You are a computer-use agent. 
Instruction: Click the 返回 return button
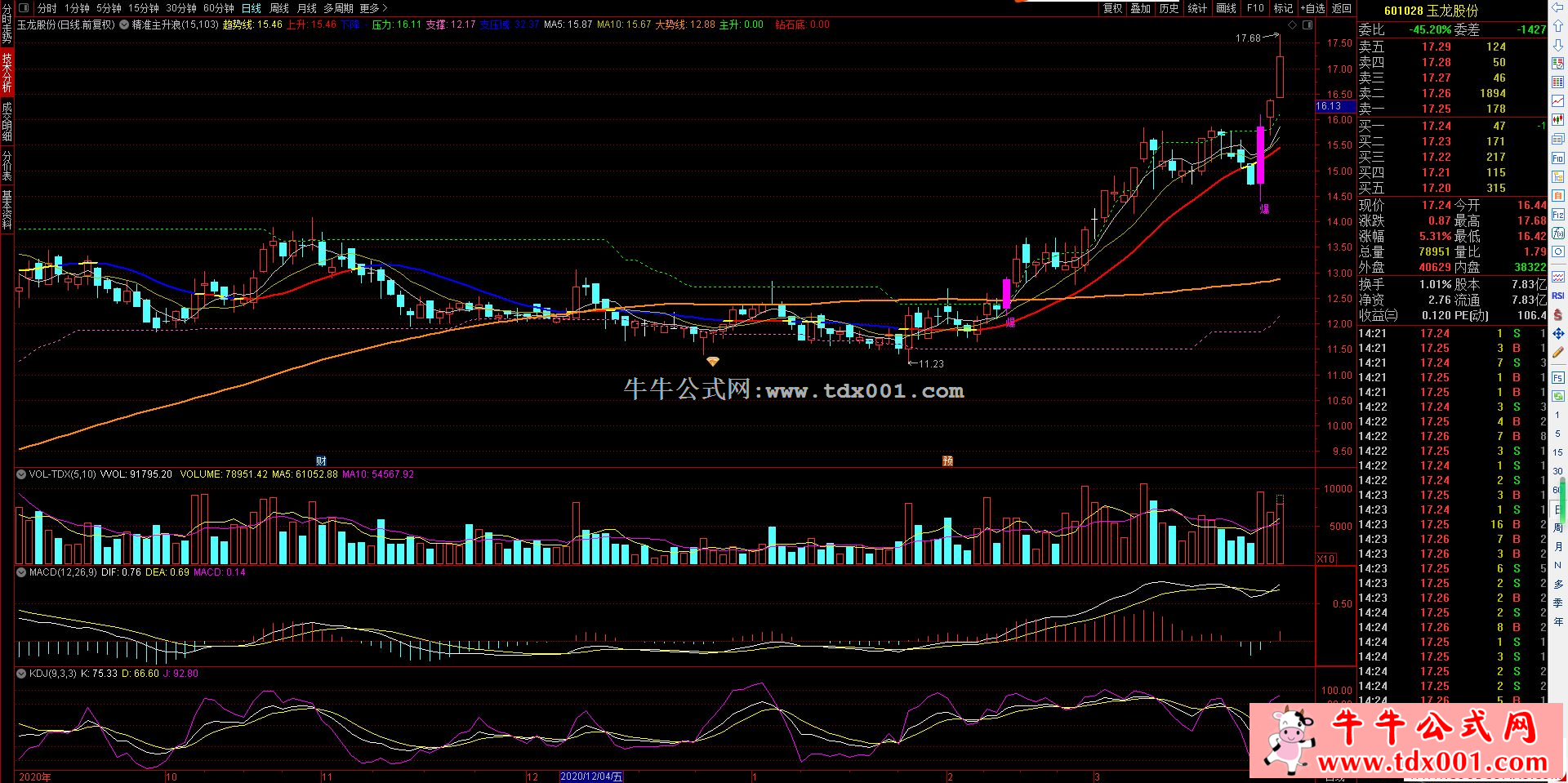coord(1342,8)
